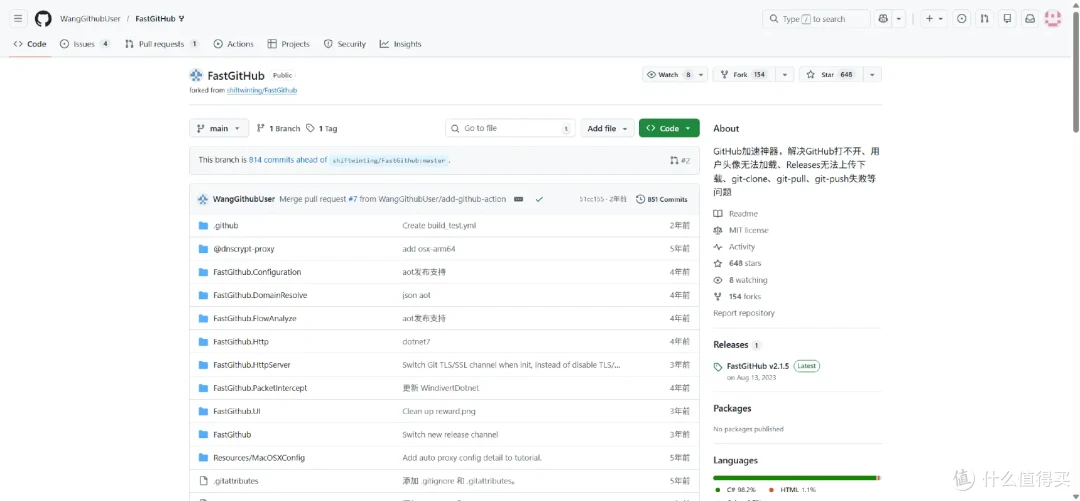Viewport: 1080px width, 501px height.
Task: Switch to the Projects tab
Action: (x=289, y=44)
